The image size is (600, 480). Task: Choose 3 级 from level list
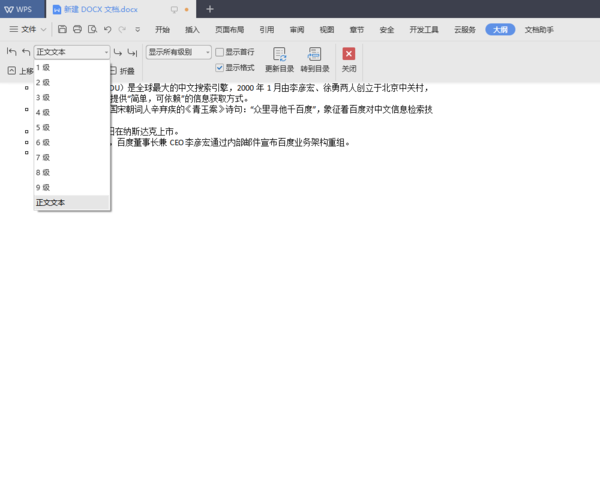pyautogui.click(x=72, y=98)
